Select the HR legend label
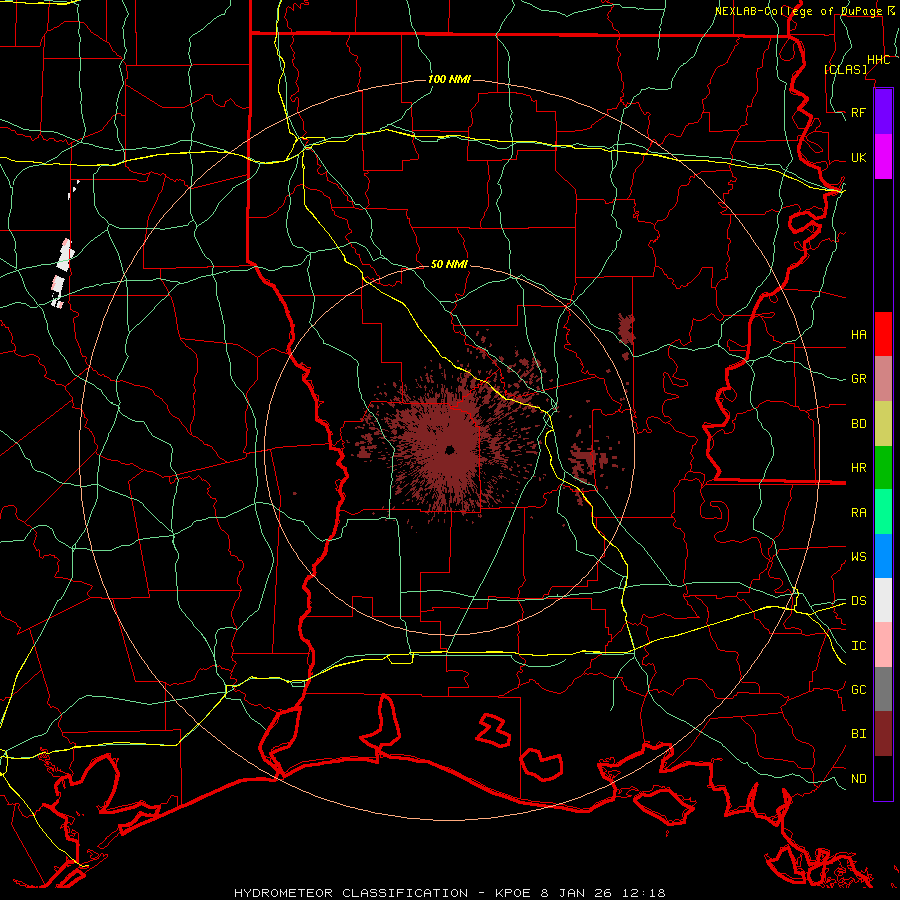Image resolution: width=900 pixels, height=900 pixels. pyautogui.click(x=858, y=468)
